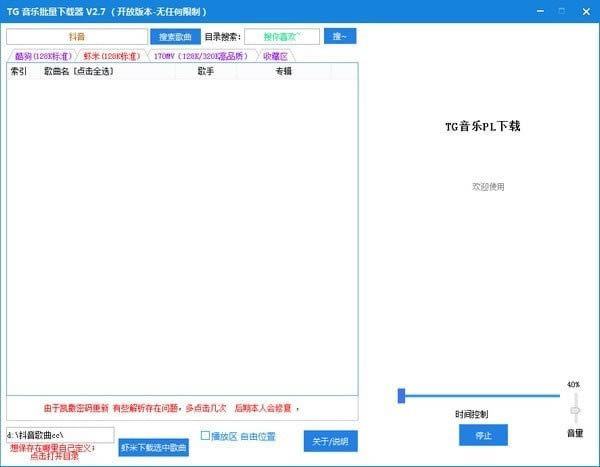Click the 索引 column header
The width and height of the screenshot is (600, 467).
[x=19, y=71]
